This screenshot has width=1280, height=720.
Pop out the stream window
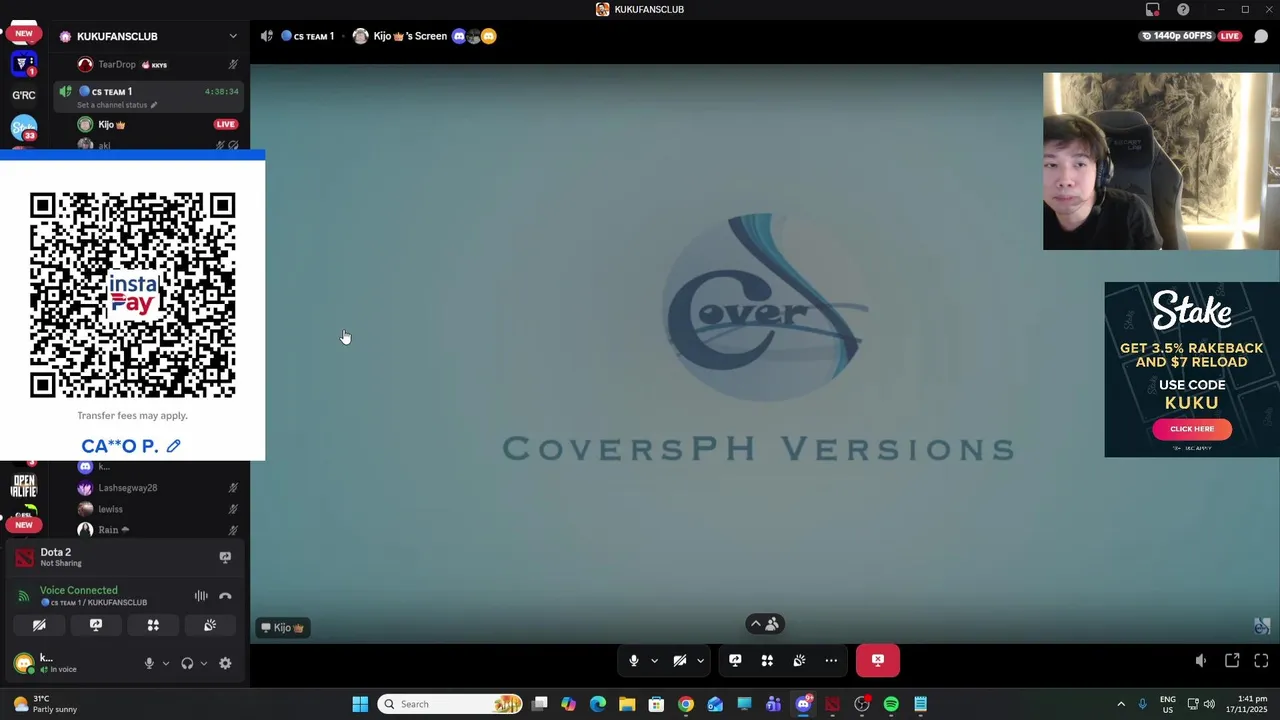click(x=1232, y=660)
